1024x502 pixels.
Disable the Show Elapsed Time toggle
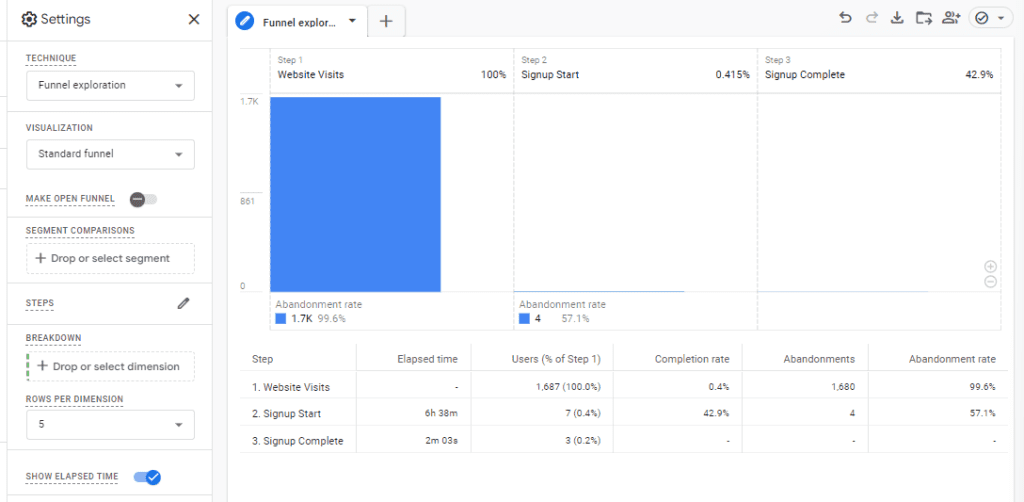(x=147, y=477)
